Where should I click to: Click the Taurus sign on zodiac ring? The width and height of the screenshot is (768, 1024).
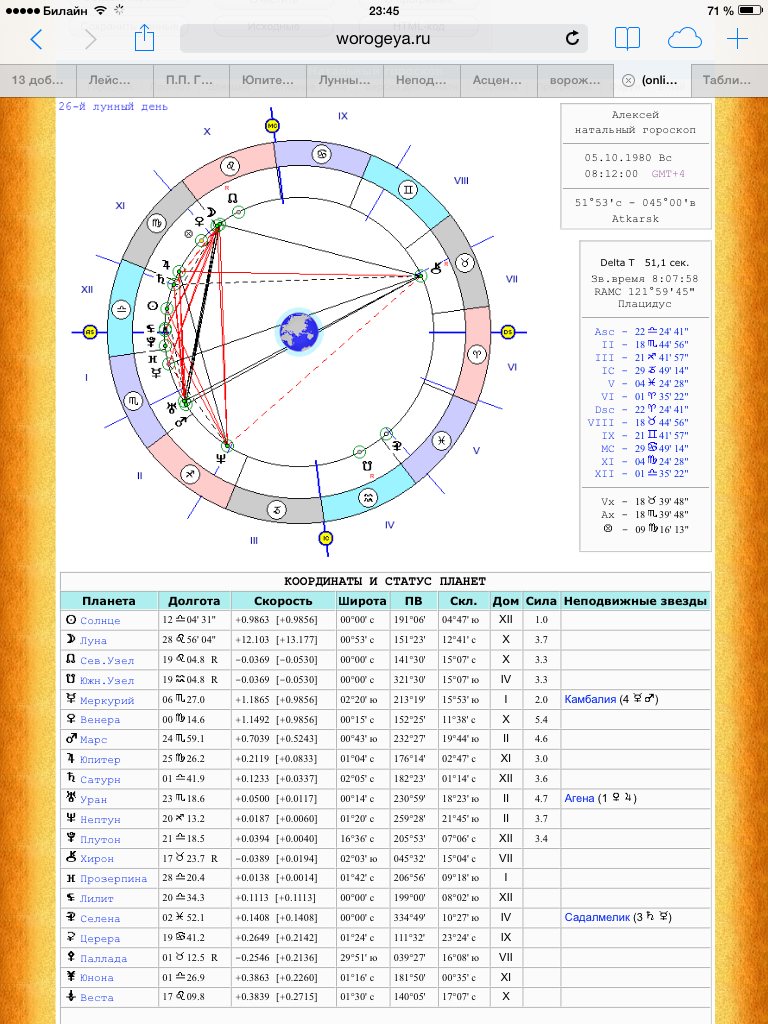[x=466, y=261]
